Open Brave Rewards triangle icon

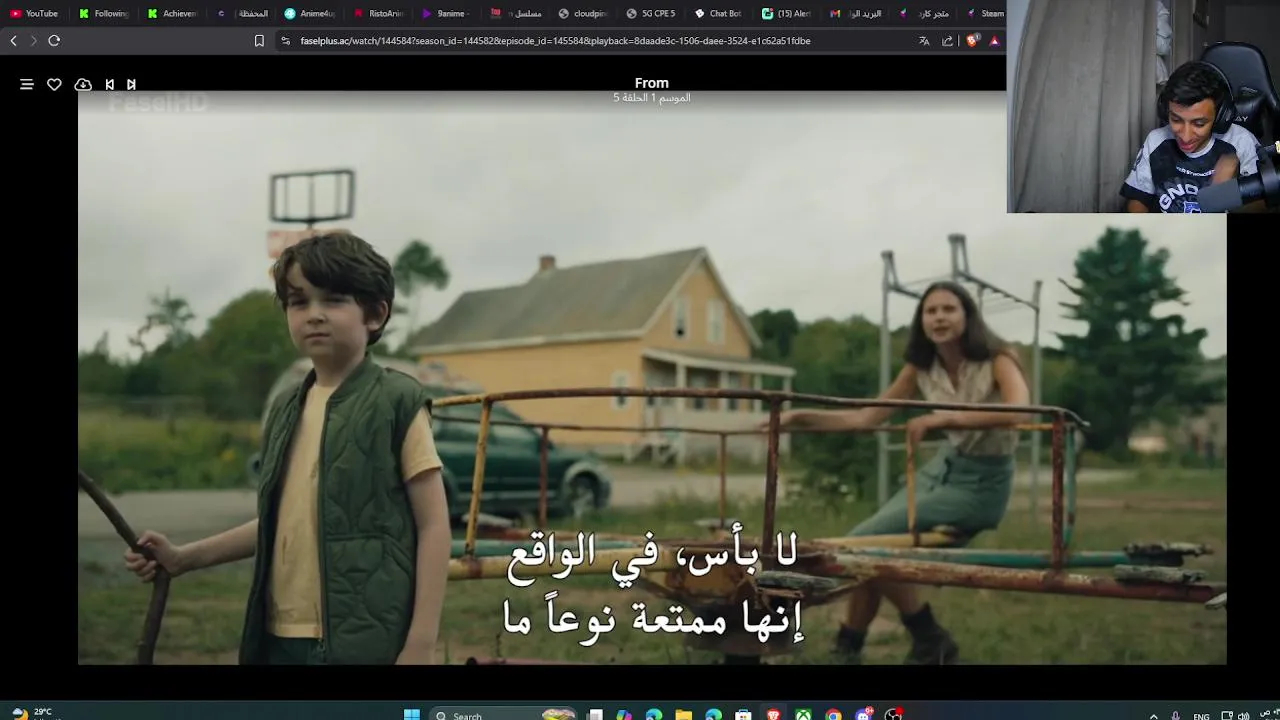pyautogui.click(x=994, y=41)
